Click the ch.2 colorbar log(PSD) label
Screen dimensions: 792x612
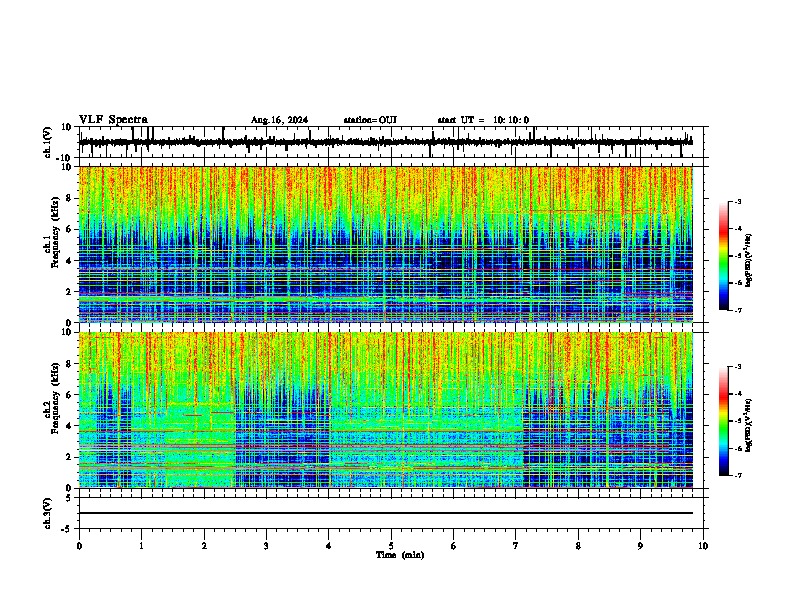tap(748, 425)
